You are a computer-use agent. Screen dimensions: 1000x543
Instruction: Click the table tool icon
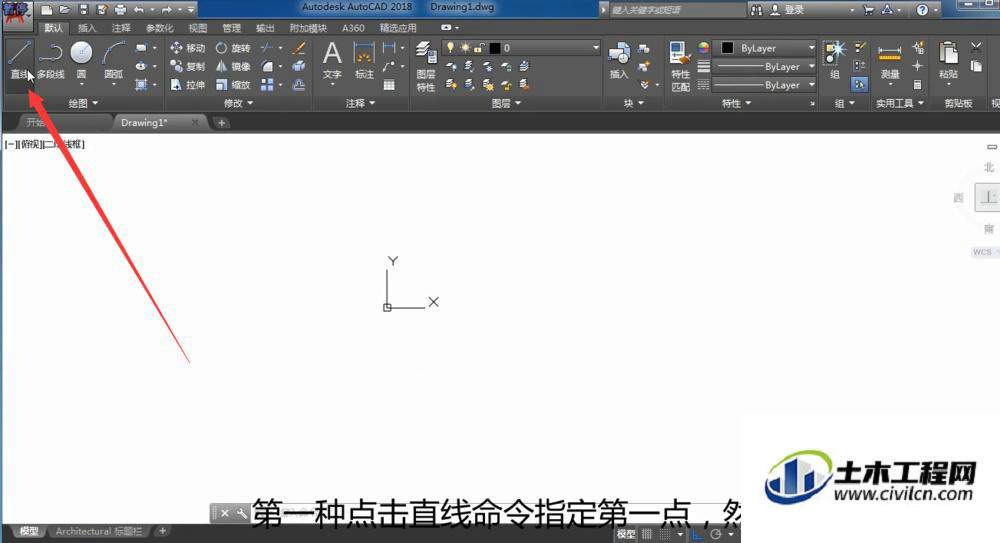tap(389, 85)
